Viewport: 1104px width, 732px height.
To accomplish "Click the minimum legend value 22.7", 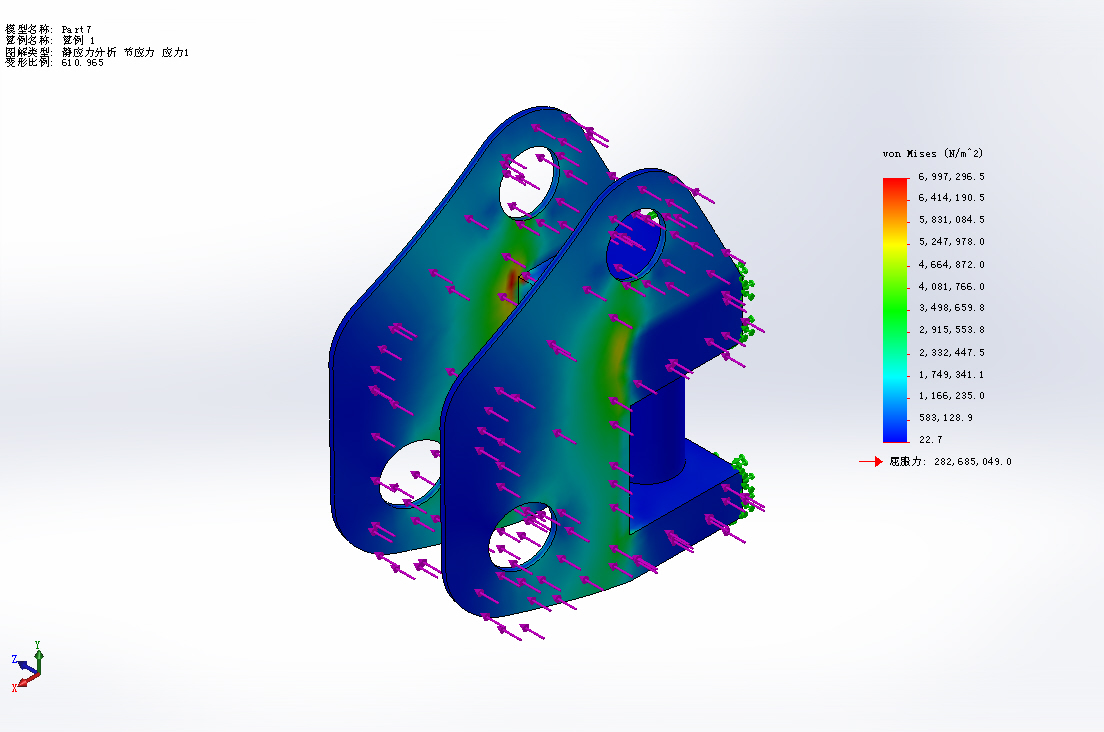I will point(930,440).
